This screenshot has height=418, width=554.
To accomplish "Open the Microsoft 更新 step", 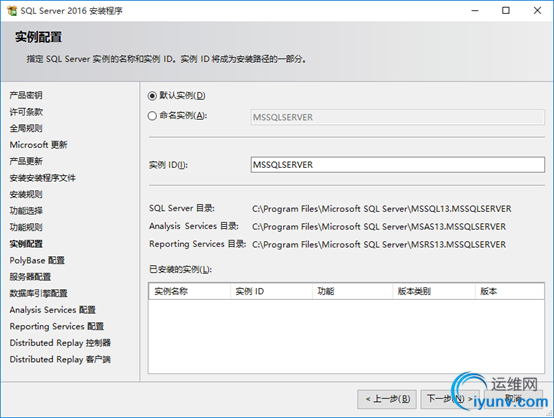I will coord(38,145).
